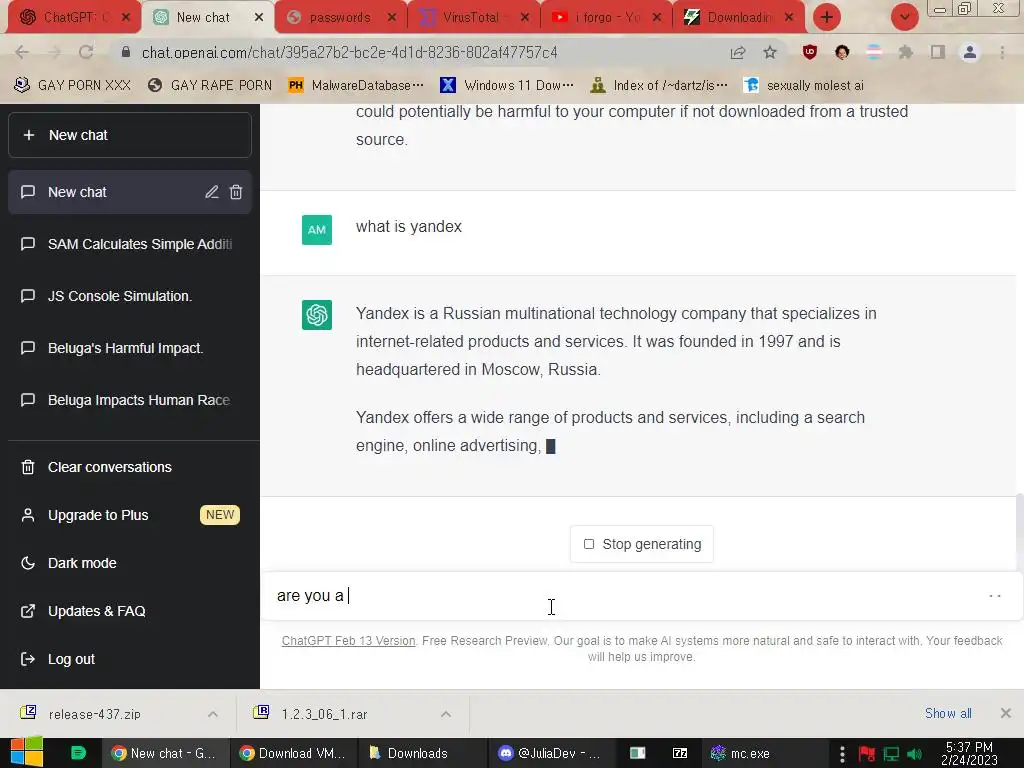The width and height of the screenshot is (1024, 768).
Task: Open the Chrome three-dot menu
Action: point(1002,52)
